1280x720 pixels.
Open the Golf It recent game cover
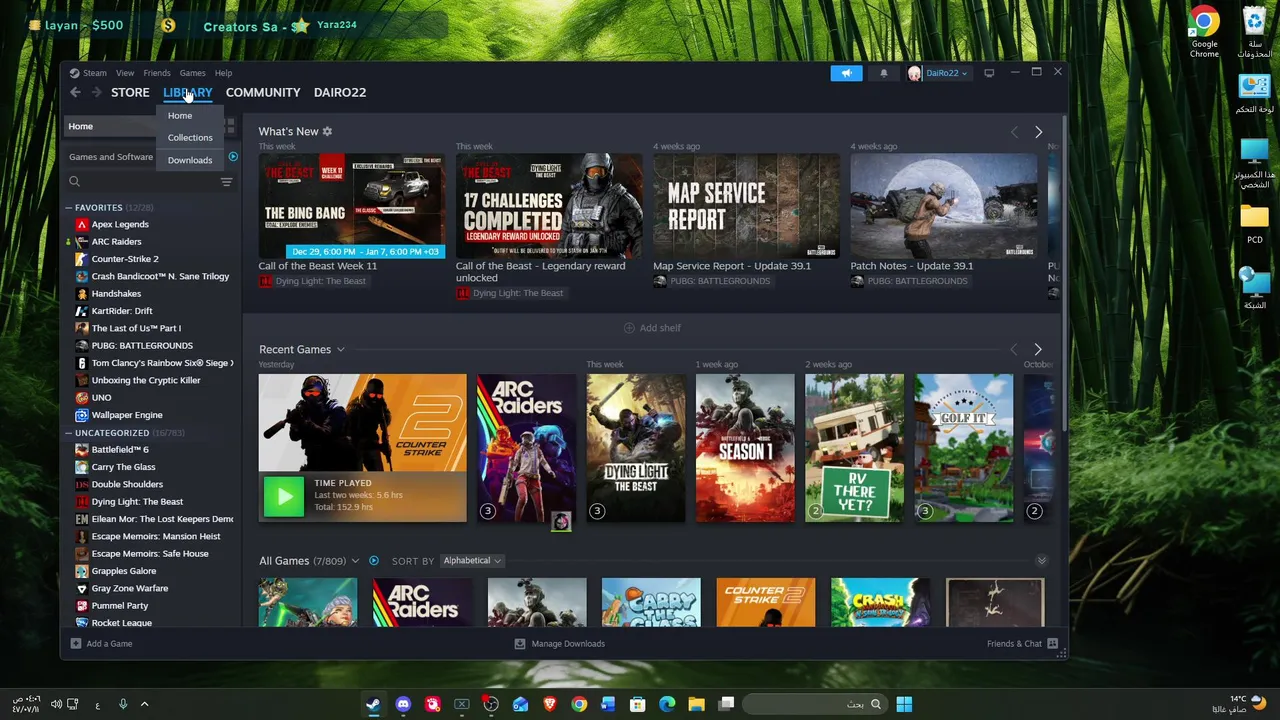click(964, 448)
